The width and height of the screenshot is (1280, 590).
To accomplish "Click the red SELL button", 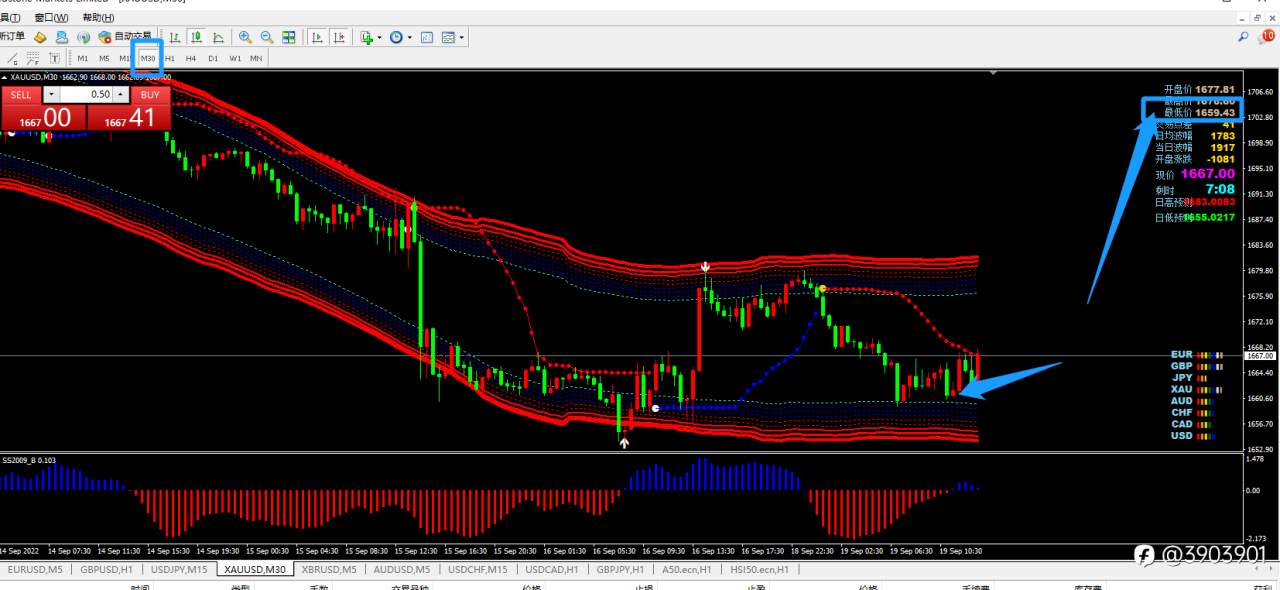I will (x=21, y=95).
